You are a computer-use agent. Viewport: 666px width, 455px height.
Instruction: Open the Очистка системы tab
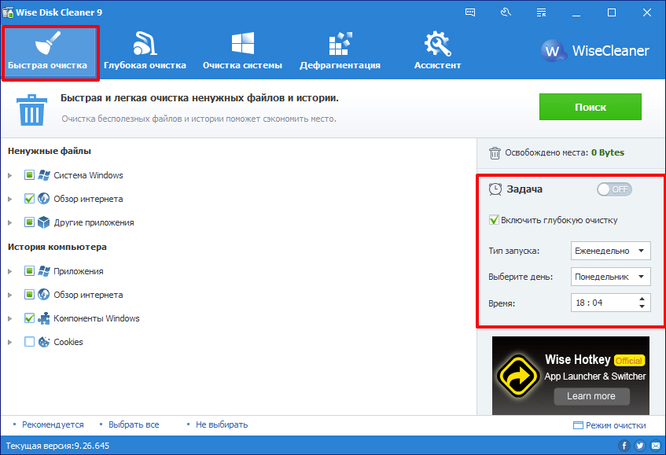242,52
